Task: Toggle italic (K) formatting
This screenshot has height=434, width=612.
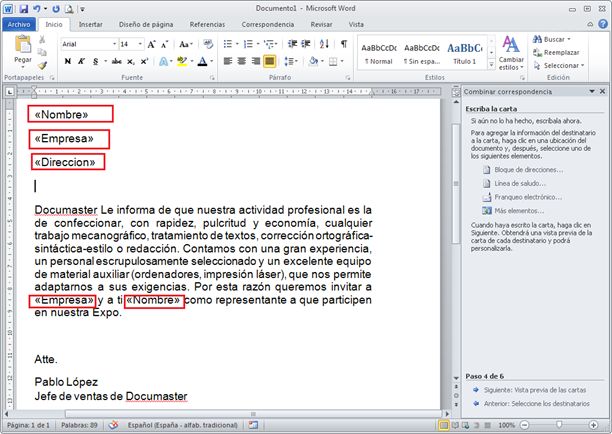Action: pyautogui.click(x=81, y=61)
